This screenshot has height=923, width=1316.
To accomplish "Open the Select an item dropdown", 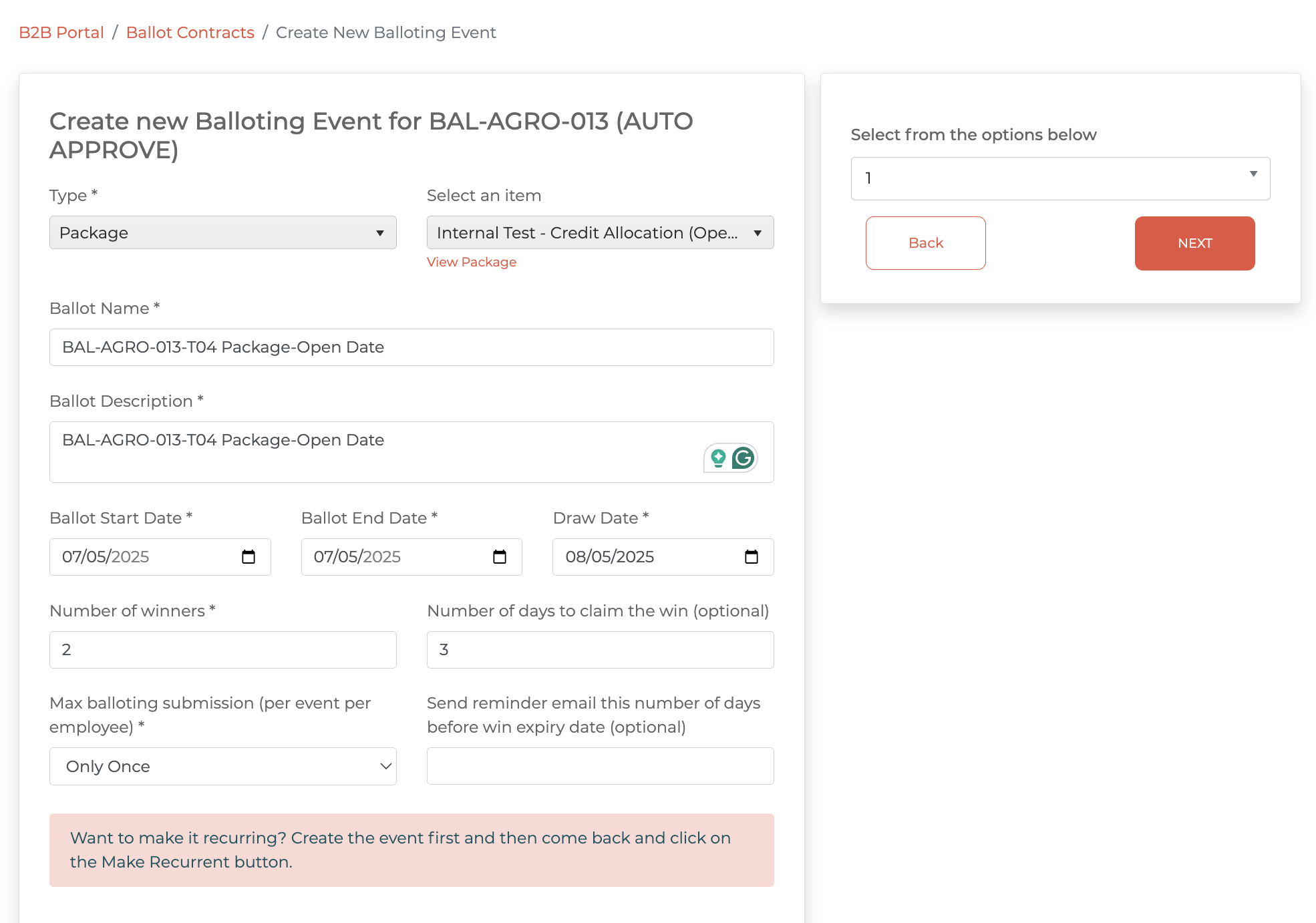I will [599, 232].
